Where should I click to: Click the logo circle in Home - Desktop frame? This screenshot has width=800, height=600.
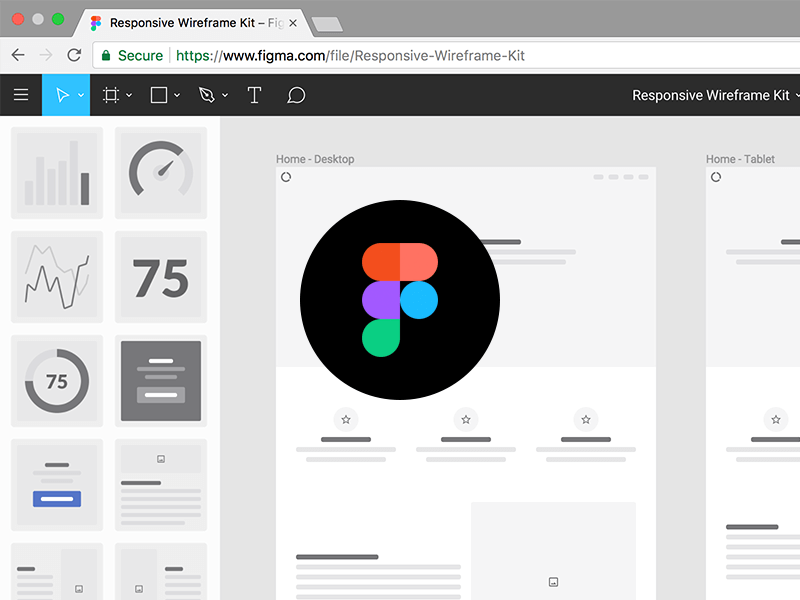pyautogui.click(x=286, y=177)
